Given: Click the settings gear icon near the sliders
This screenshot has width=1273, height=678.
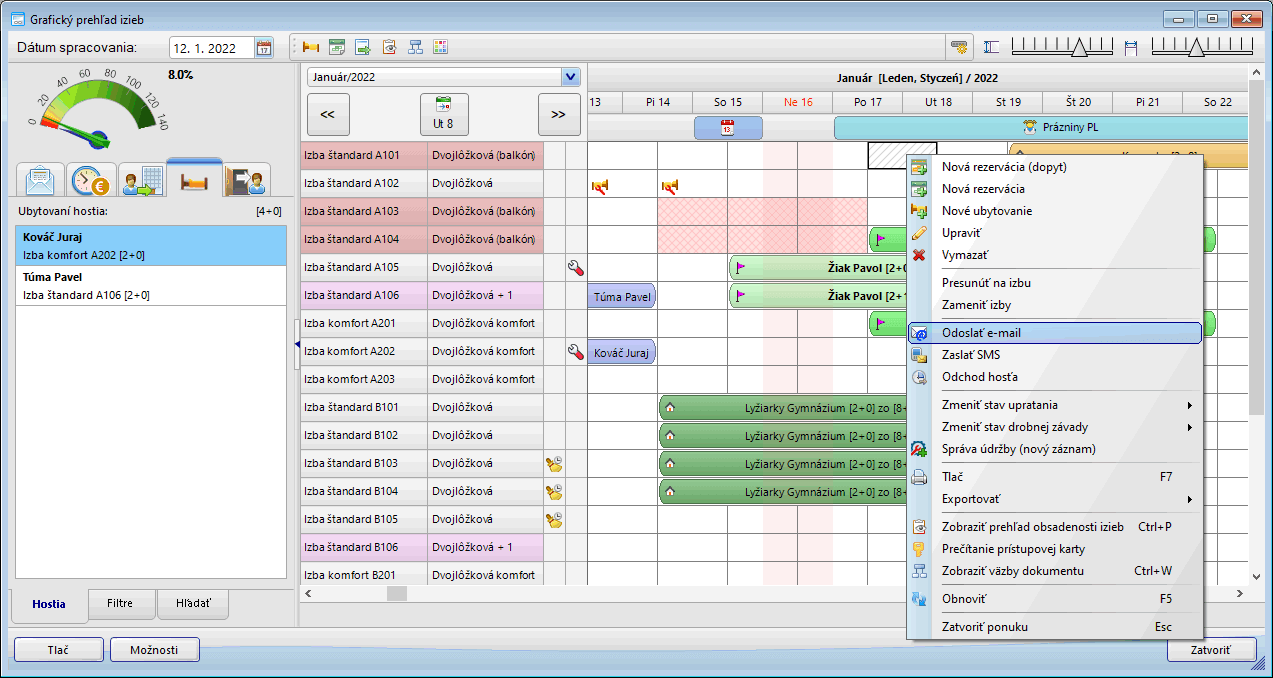Looking at the screenshot, I should [x=960, y=47].
